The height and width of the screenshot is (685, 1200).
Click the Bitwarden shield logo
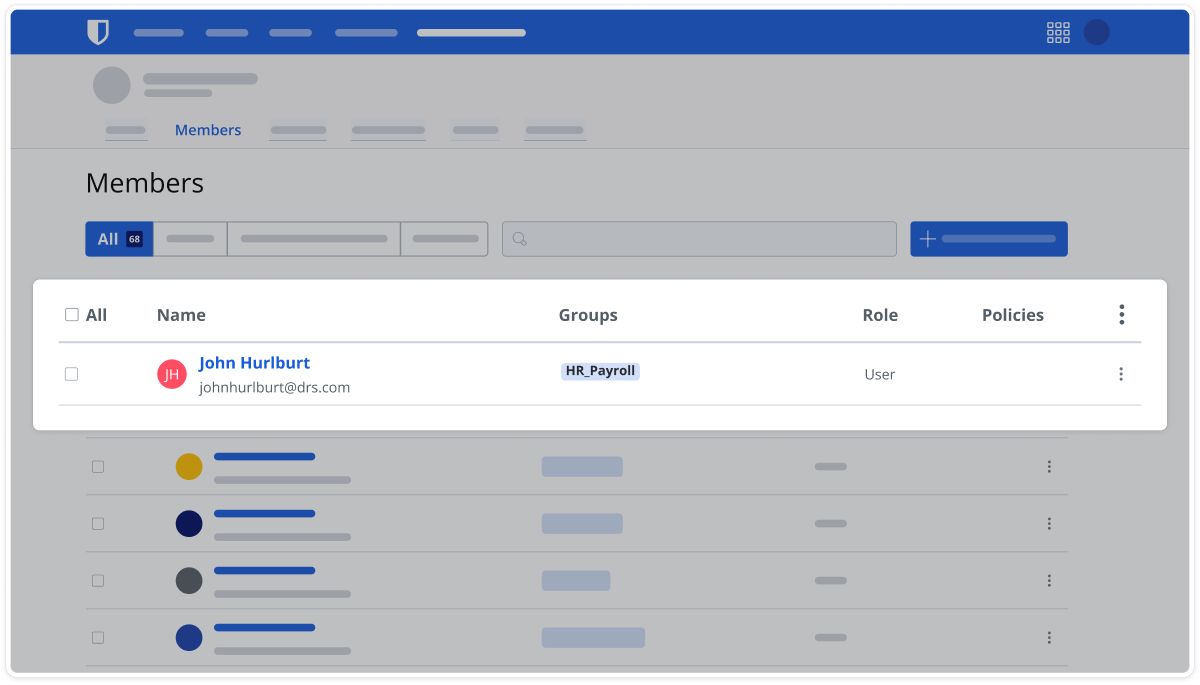pos(98,33)
